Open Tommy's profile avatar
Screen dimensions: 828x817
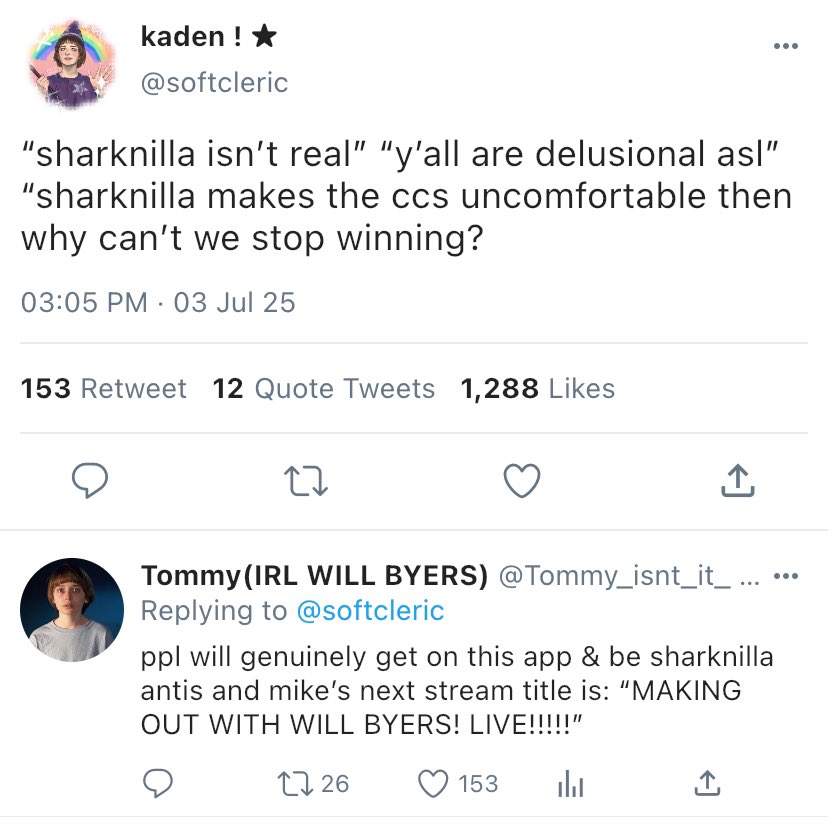point(72,609)
